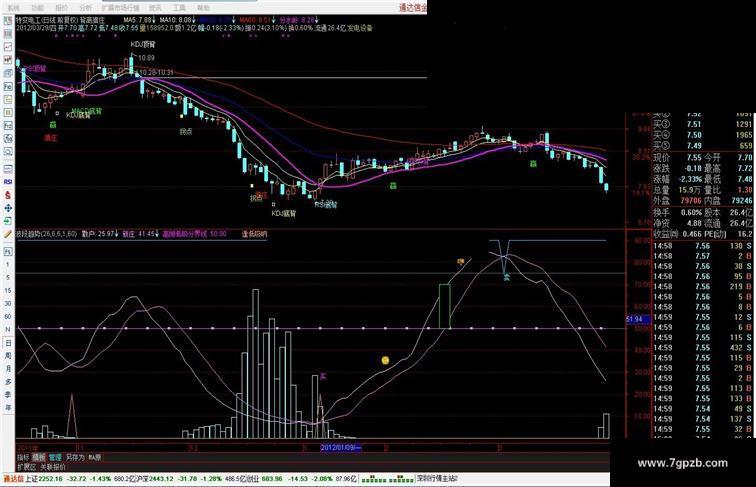Select the 日 daily period
This screenshot has width=756, height=487.
[8, 343]
